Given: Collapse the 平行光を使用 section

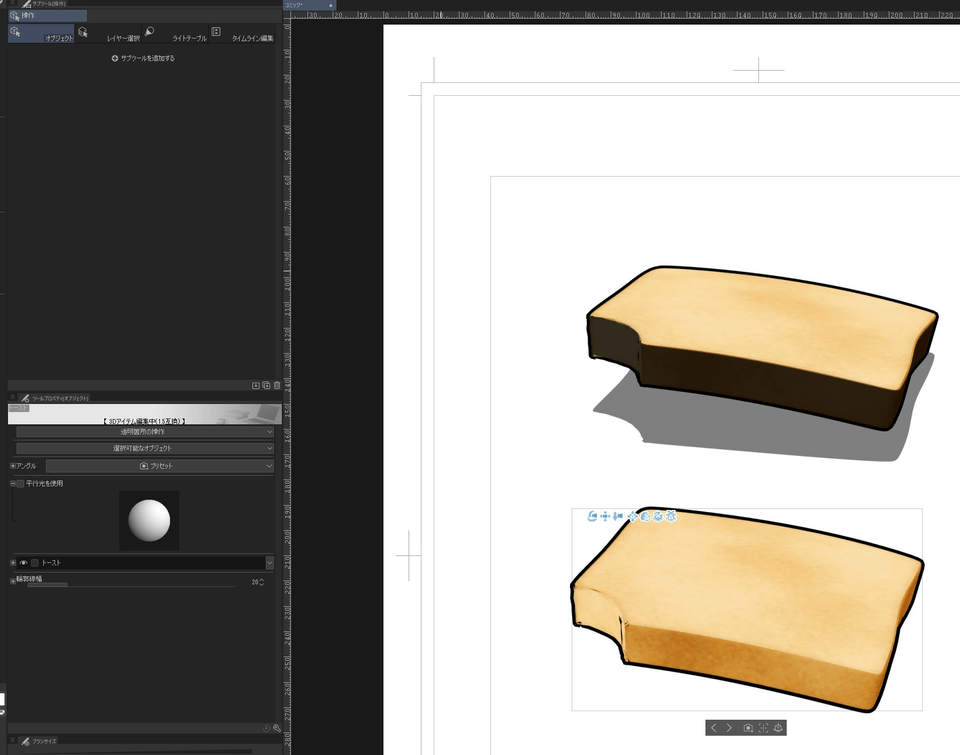Looking at the screenshot, I should (x=13, y=484).
